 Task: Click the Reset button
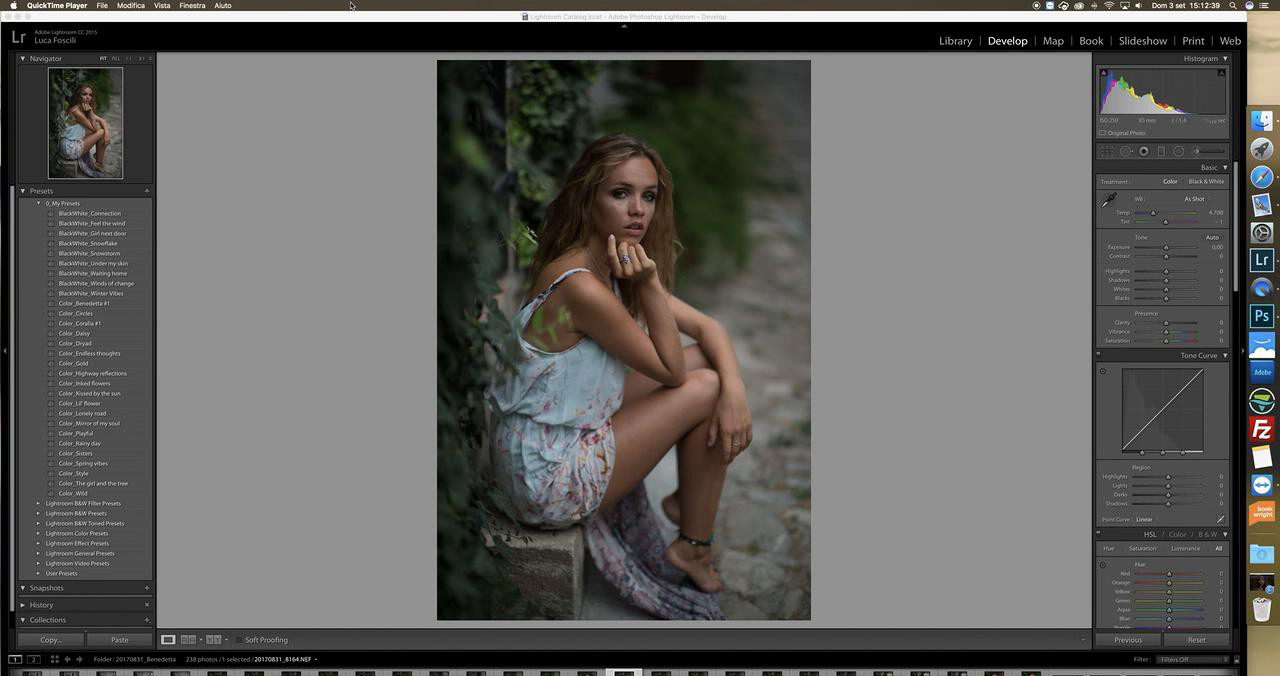point(1196,640)
